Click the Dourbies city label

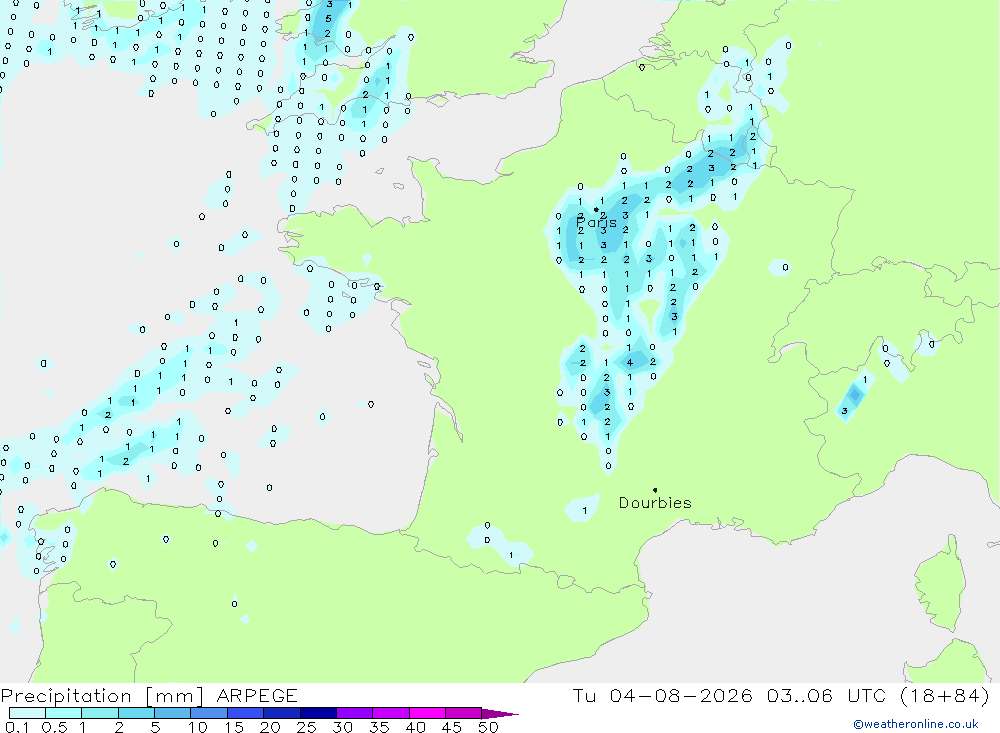[655, 503]
